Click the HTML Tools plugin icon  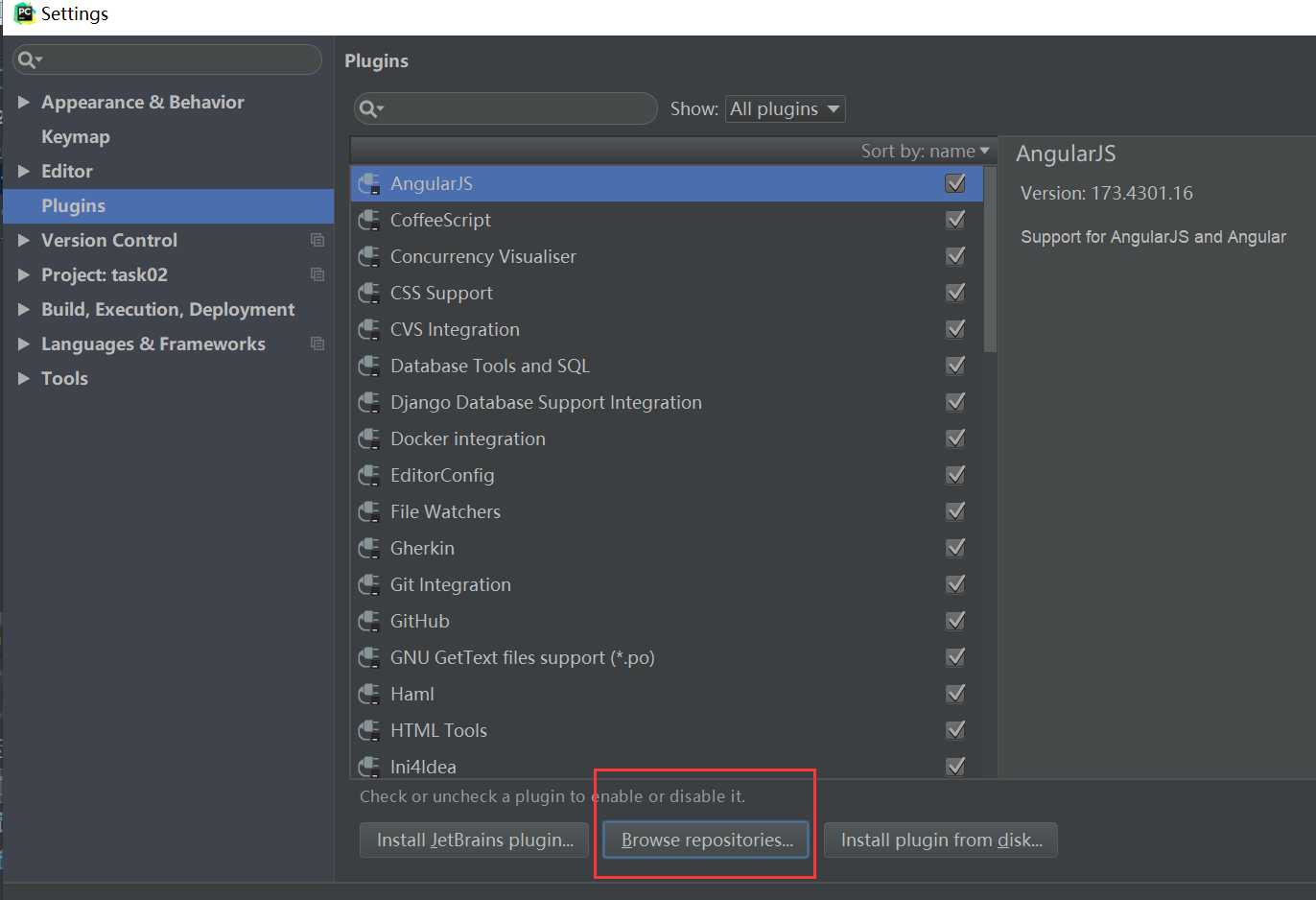tap(369, 731)
